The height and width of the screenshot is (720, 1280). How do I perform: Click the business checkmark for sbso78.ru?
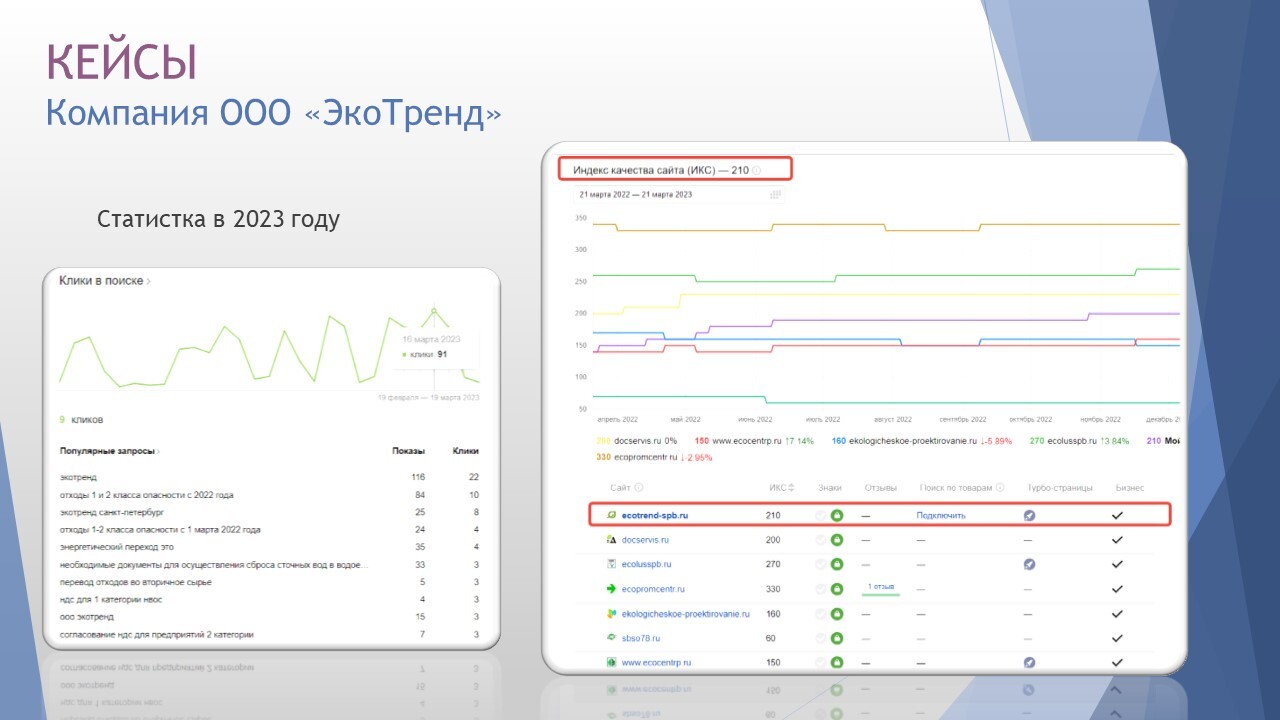(x=1117, y=638)
